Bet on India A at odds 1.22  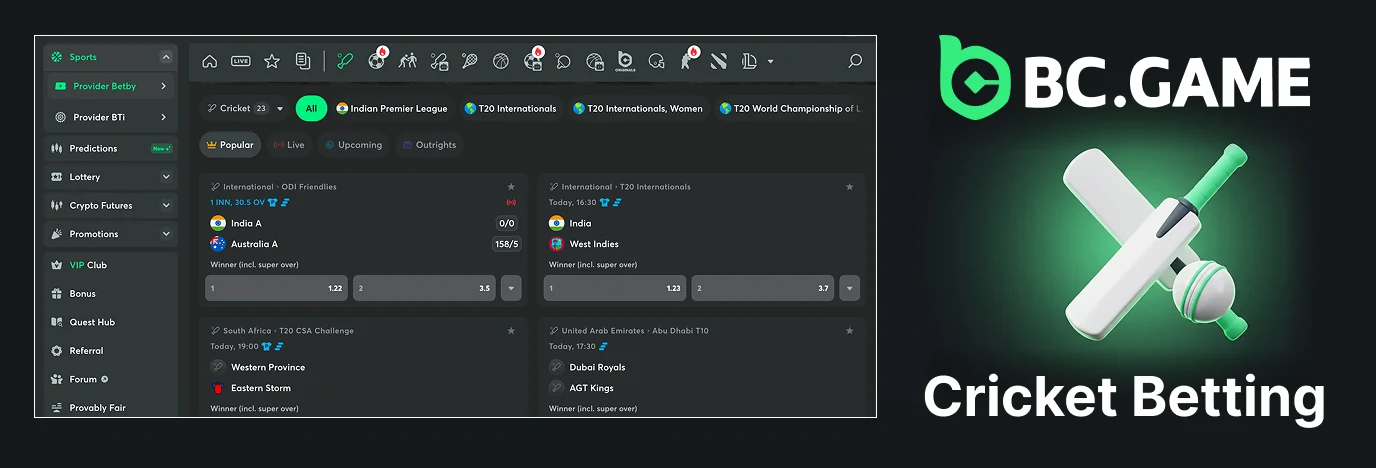[277, 288]
